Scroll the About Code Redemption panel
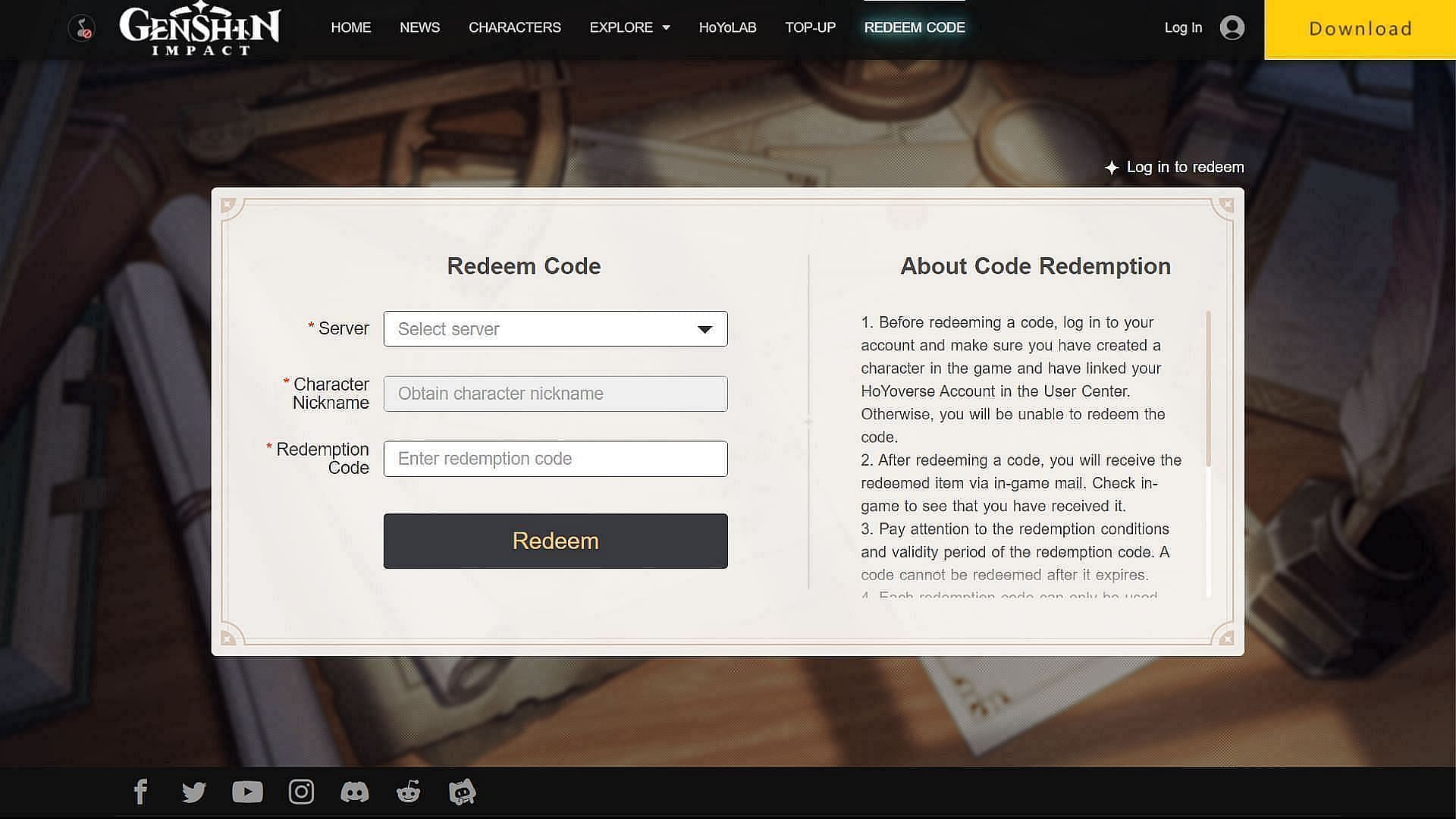This screenshot has width=1456, height=819. (x=1207, y=390)
